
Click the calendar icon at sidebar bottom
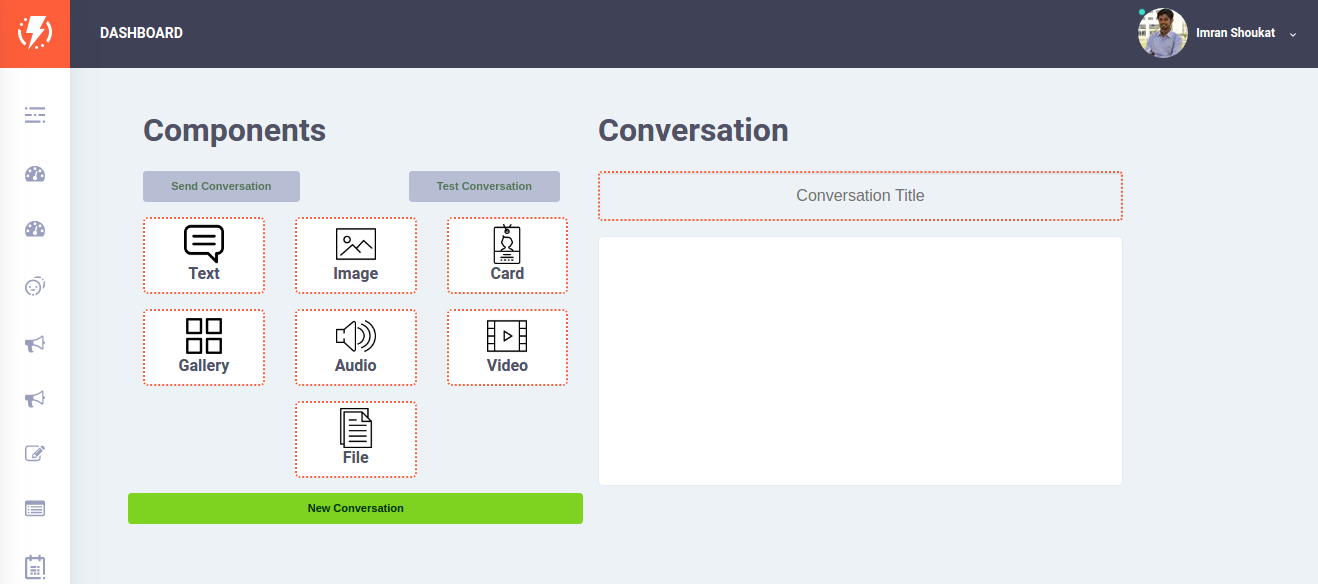35,567
